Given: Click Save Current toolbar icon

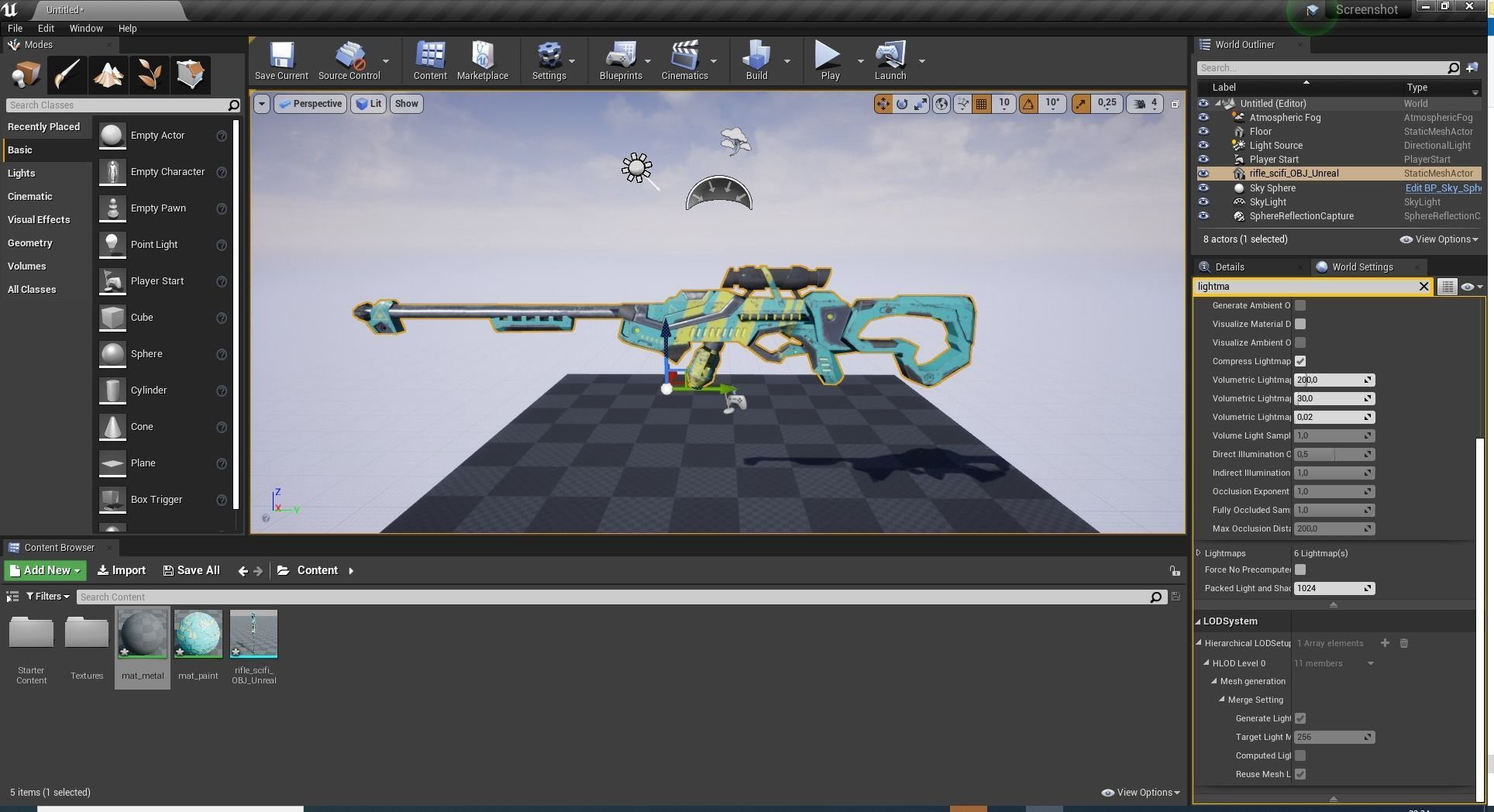Looking at the screenshot, I should coord(281,60).
